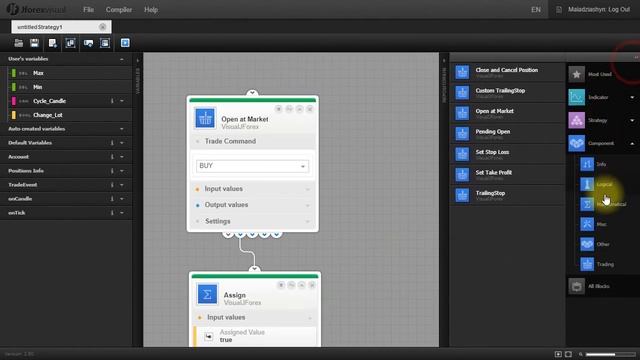
Task: Click the Cycle_Candle info icon
Action: [112, 101]
